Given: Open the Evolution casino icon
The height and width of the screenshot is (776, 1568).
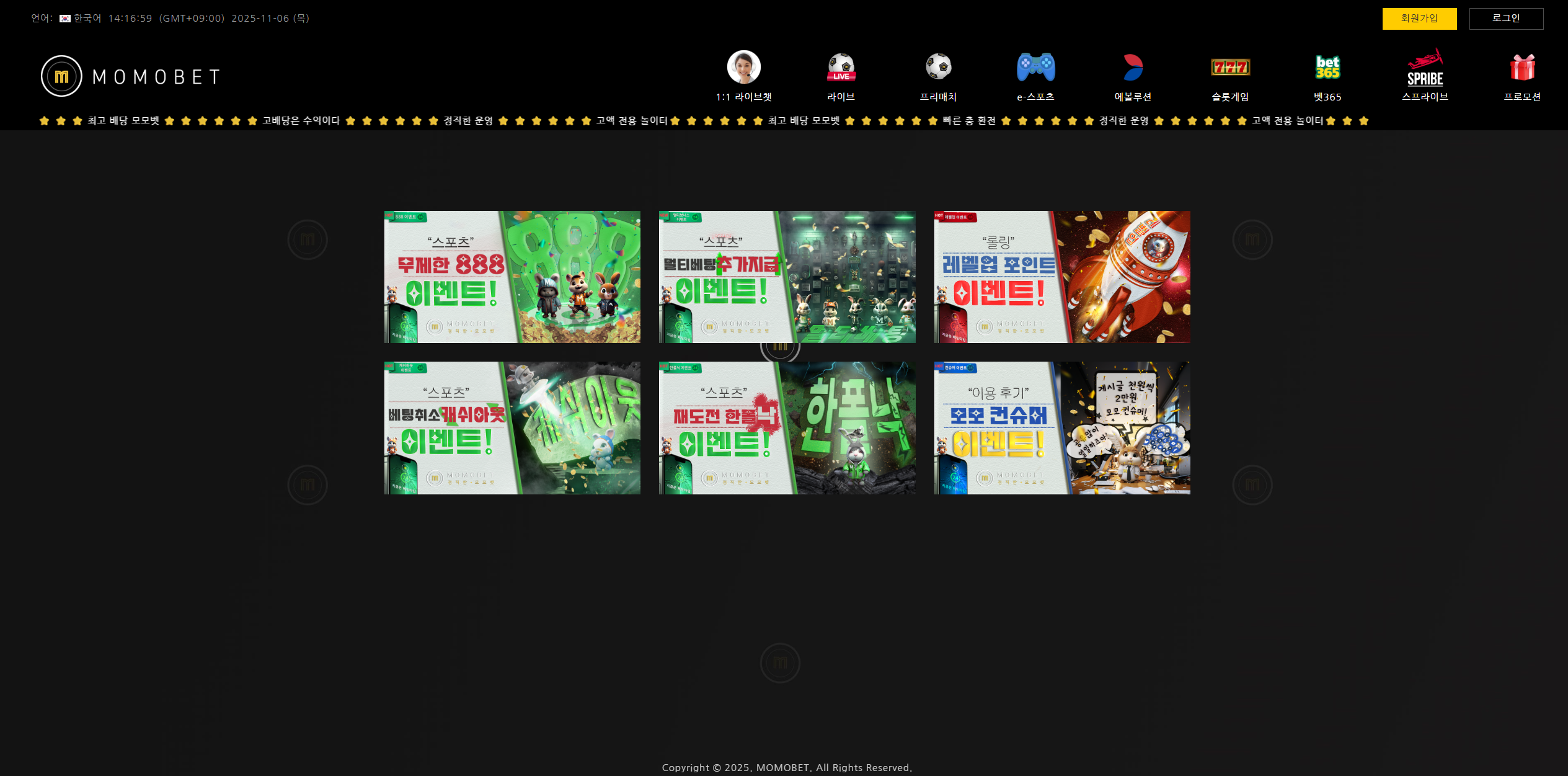Looking at the screenshot, I should [x=1133, y=68].
